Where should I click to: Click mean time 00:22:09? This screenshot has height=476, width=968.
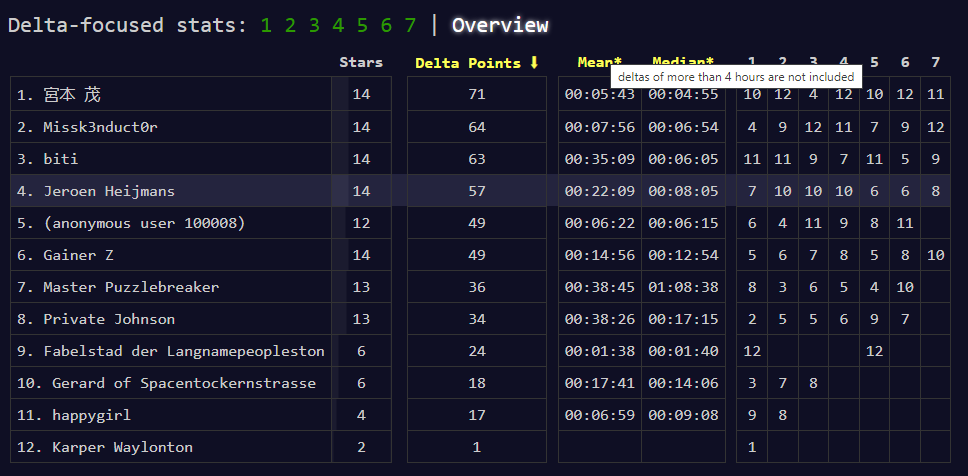click(x=599, y=191)
